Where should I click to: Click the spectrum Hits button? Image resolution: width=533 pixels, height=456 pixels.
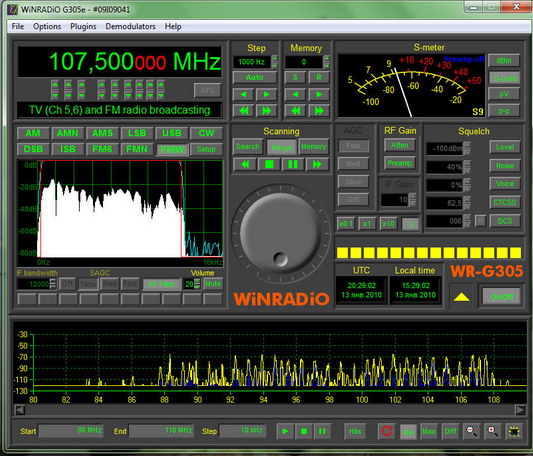click(355, 432)
